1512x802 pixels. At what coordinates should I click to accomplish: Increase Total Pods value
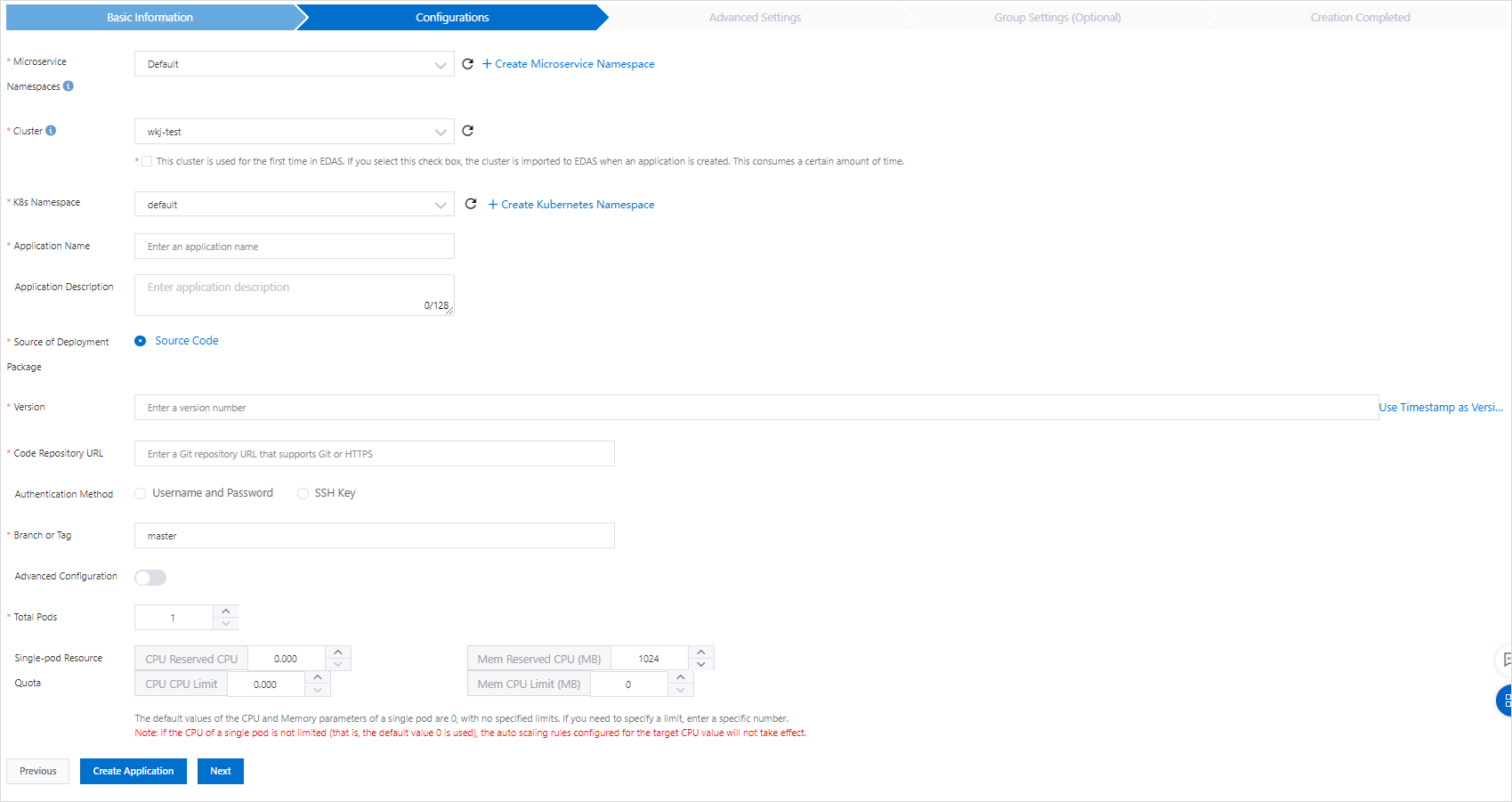(x=226, y=611)
